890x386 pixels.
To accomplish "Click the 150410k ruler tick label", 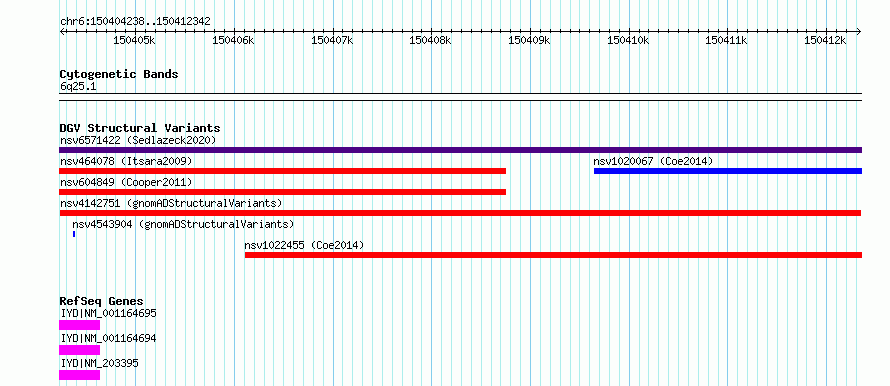I will tap(628, 41).
